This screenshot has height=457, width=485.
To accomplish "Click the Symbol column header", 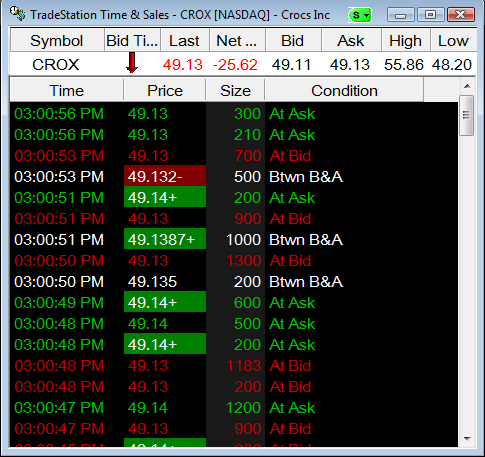I will [x=57, y=41].
